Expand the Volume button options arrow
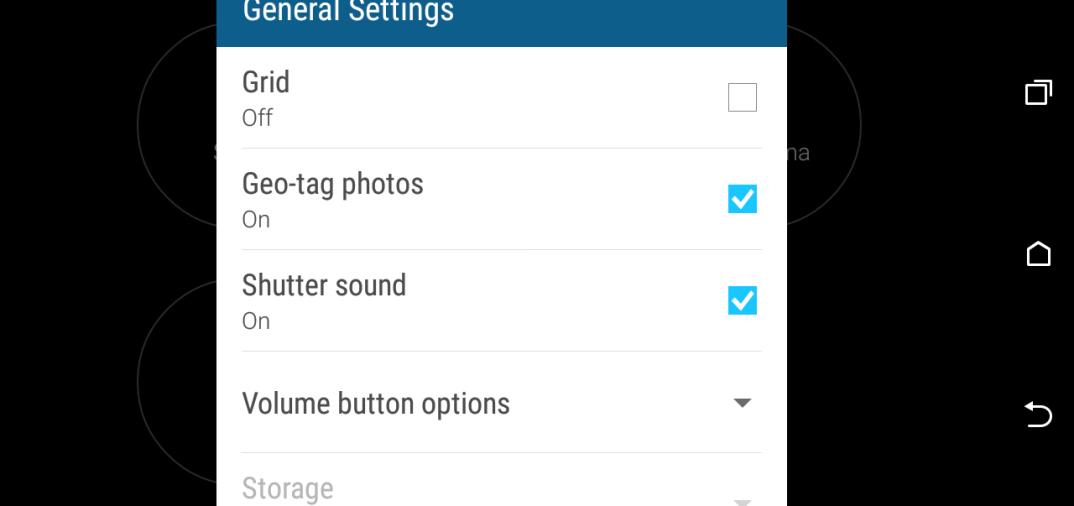The image size is (1074, 506). [x=742, y=403]
